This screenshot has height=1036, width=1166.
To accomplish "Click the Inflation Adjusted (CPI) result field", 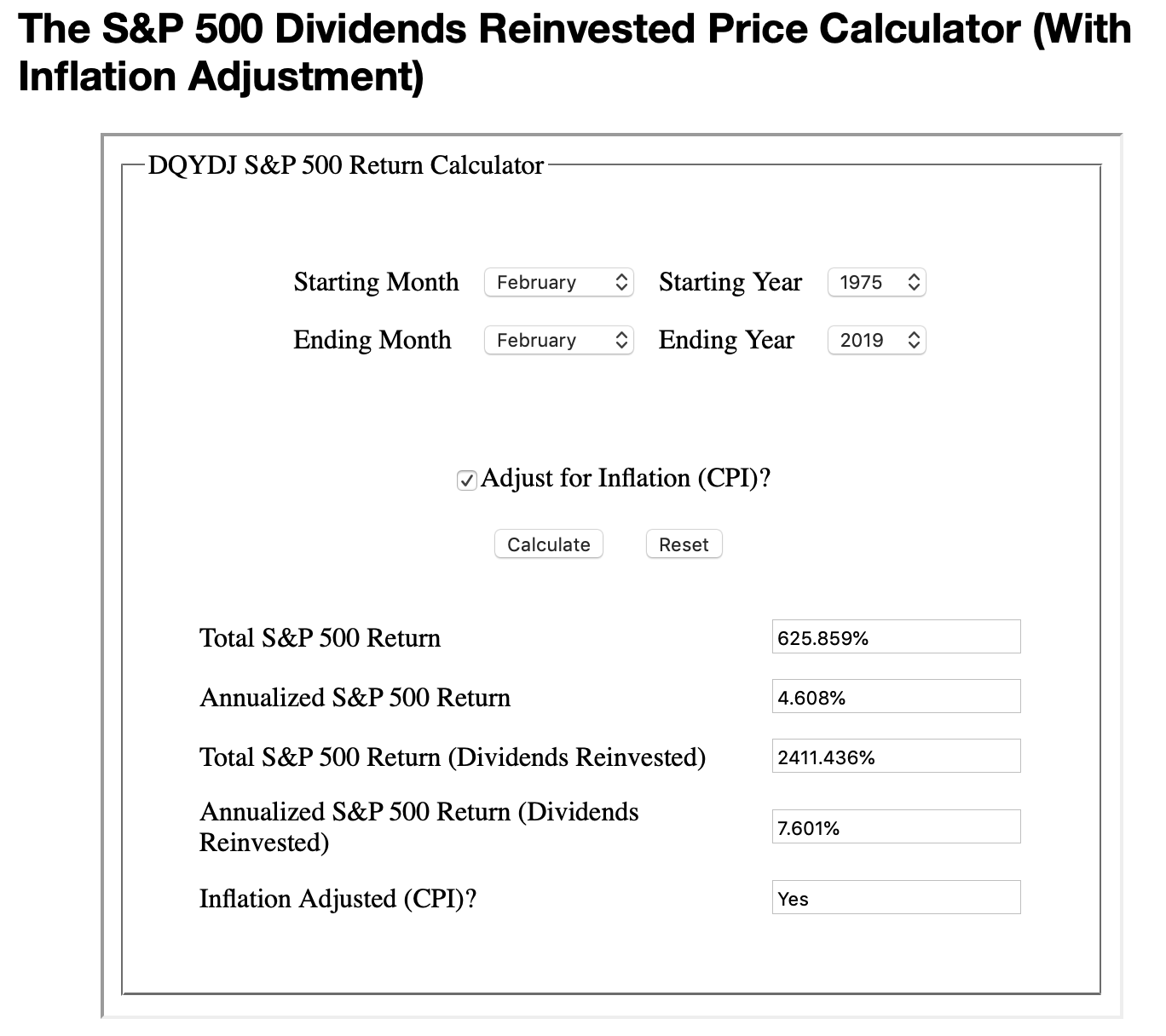I will [895, 897].
